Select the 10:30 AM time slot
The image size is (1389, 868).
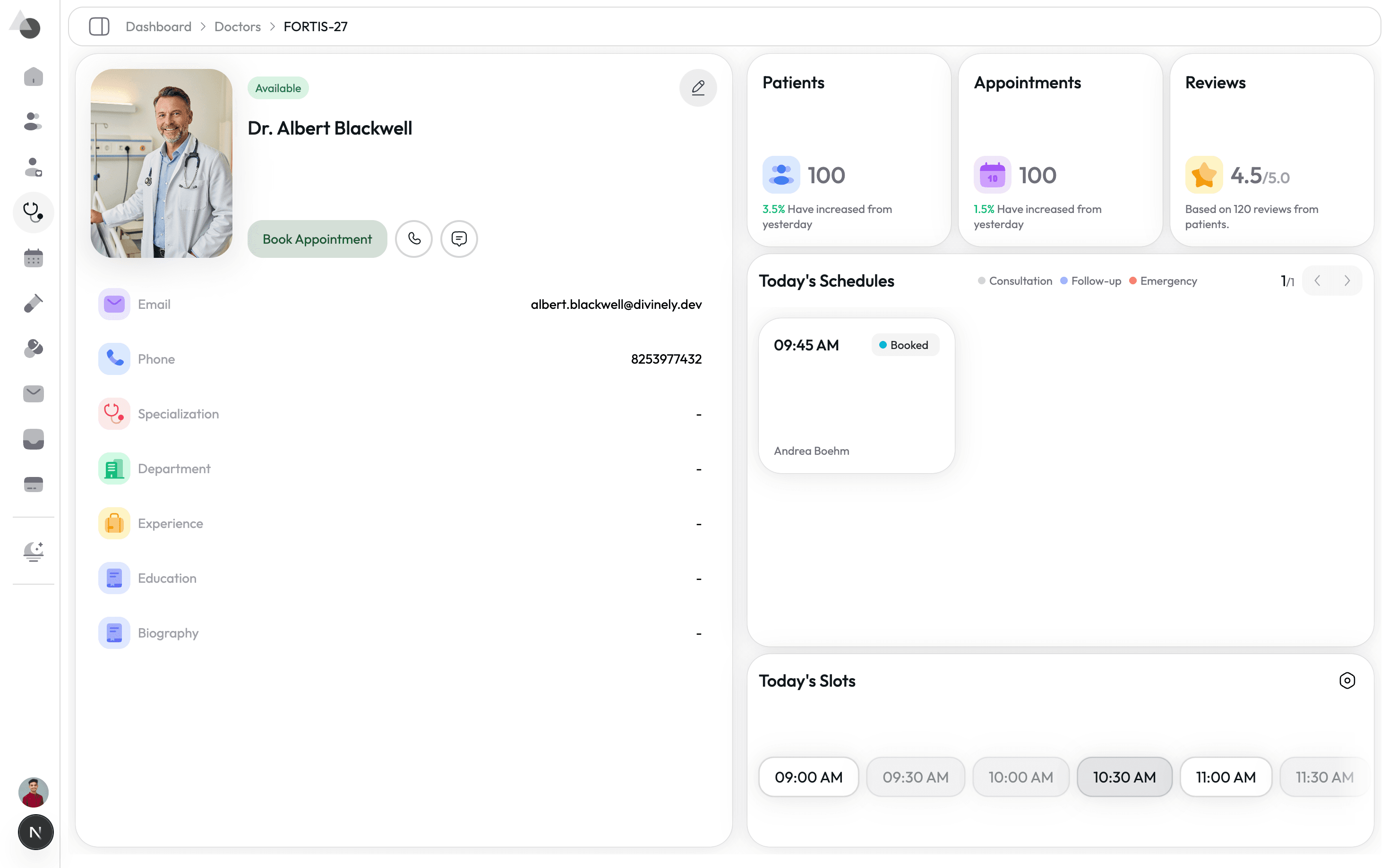tap(1123, 777)
